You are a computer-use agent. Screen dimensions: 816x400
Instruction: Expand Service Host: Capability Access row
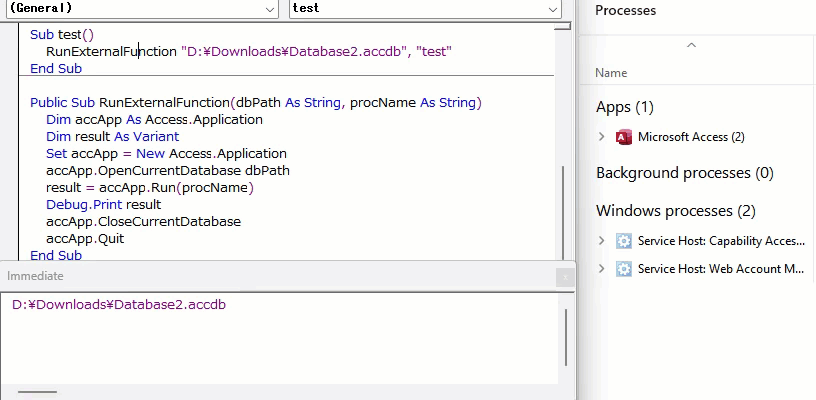click(602, 241)
